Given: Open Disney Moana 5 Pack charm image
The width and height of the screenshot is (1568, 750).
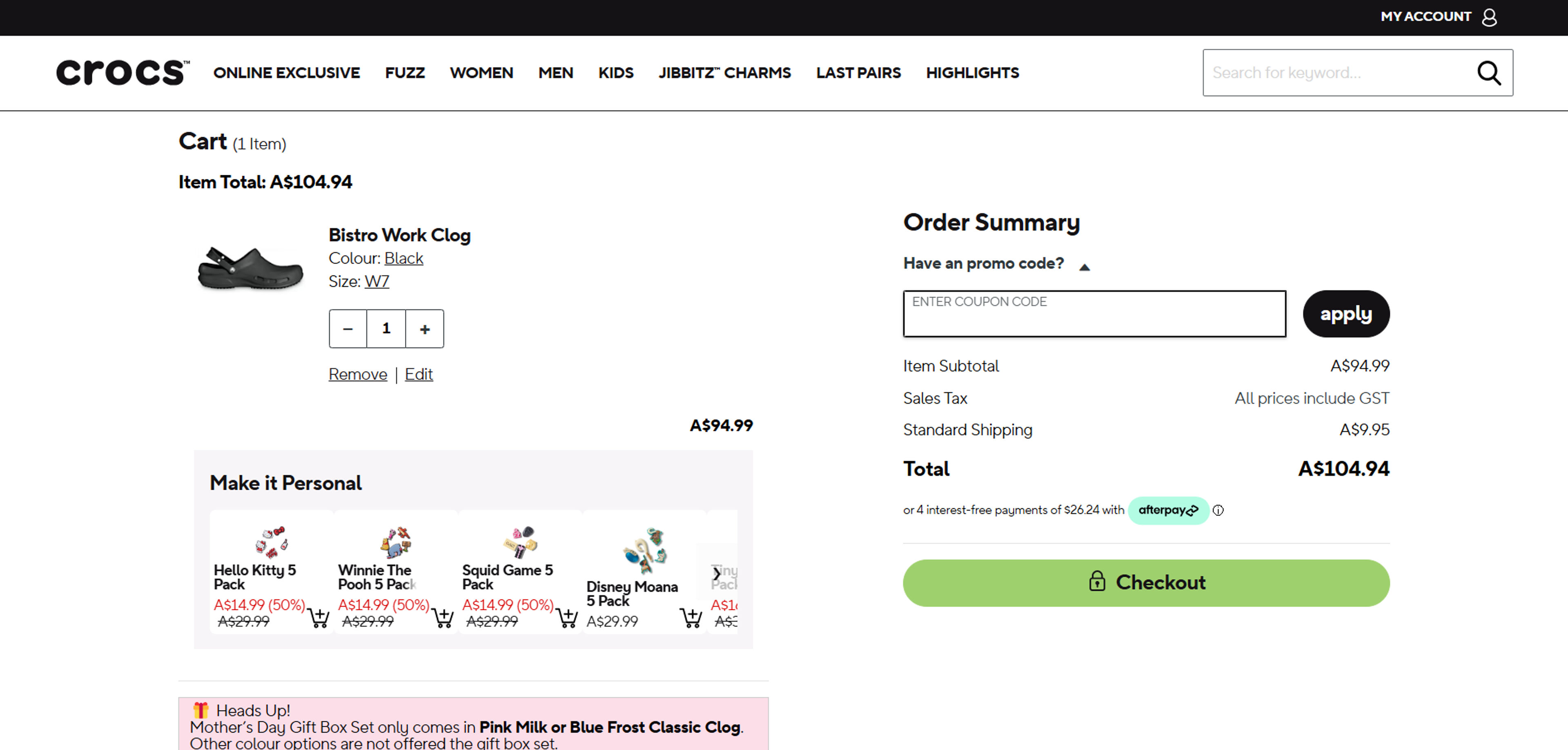Looking at the screenshot, I should click(x=645, y=550).
